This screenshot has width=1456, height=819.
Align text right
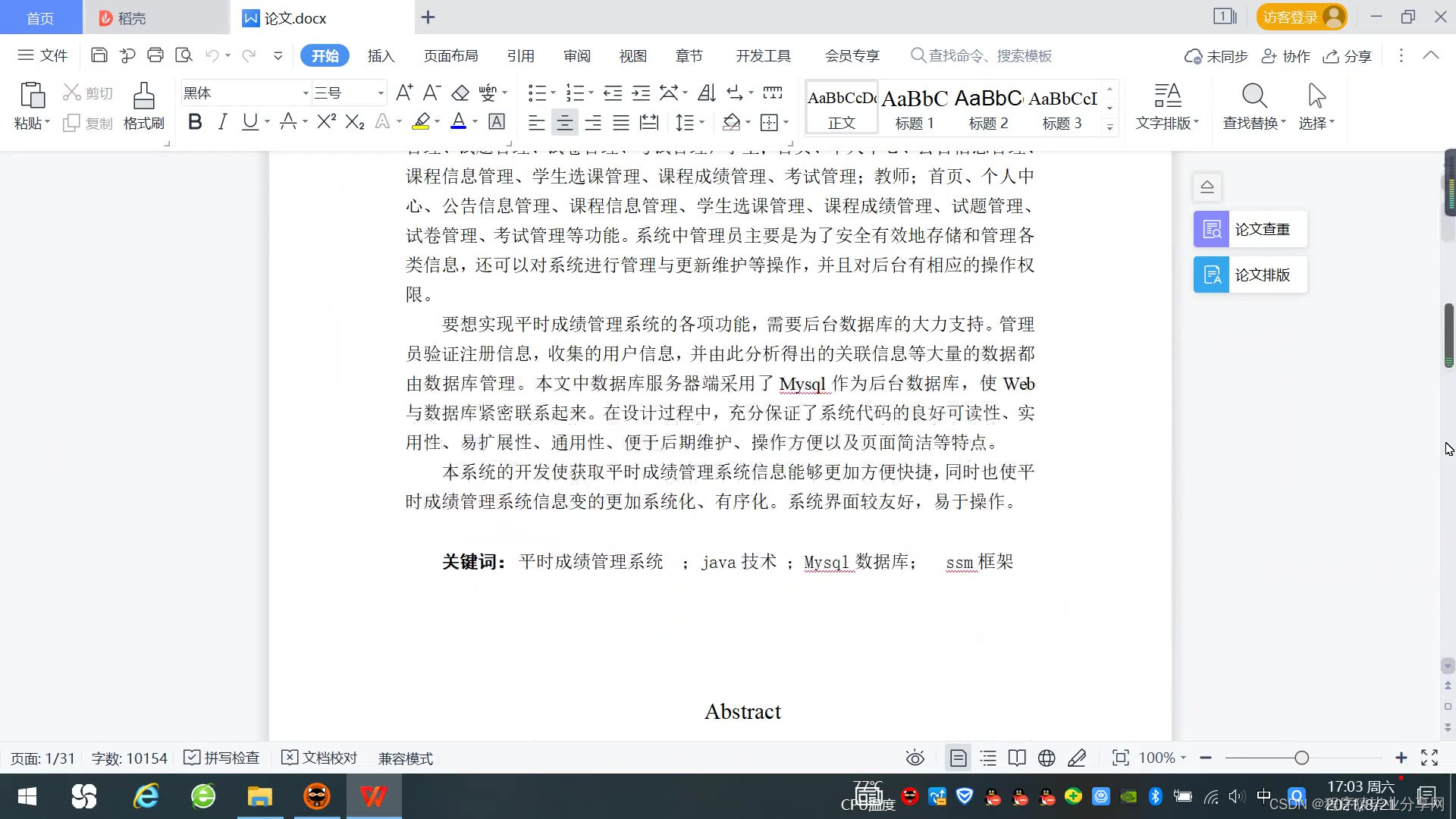(x=593, y=122)
